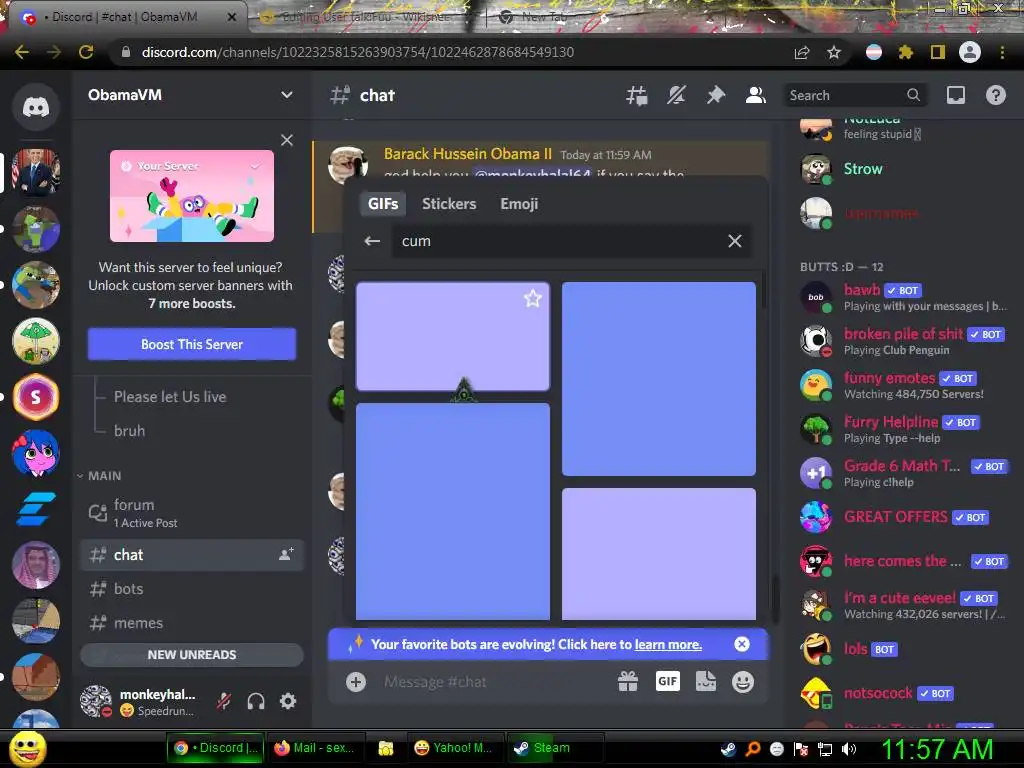Dismiss the bots evolving notice
Image resolution: width=1024 pixels, height=768 pixels.
coord(742,645)
